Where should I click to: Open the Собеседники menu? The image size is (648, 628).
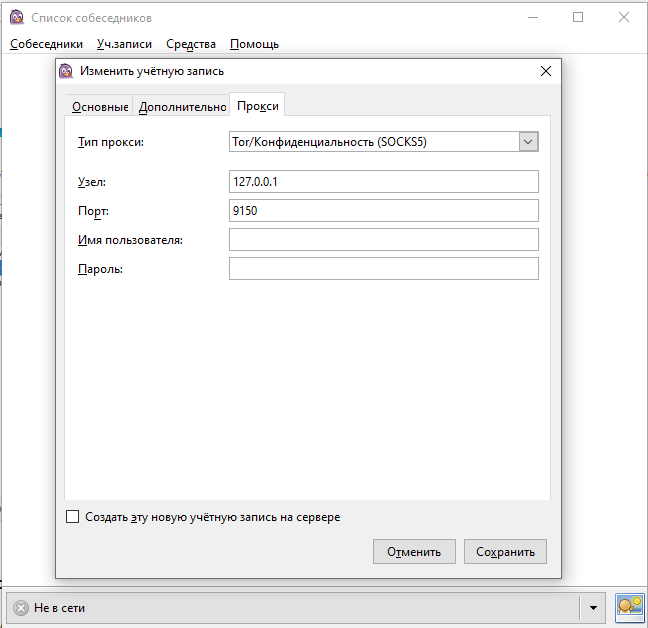[x=48, y=44]
